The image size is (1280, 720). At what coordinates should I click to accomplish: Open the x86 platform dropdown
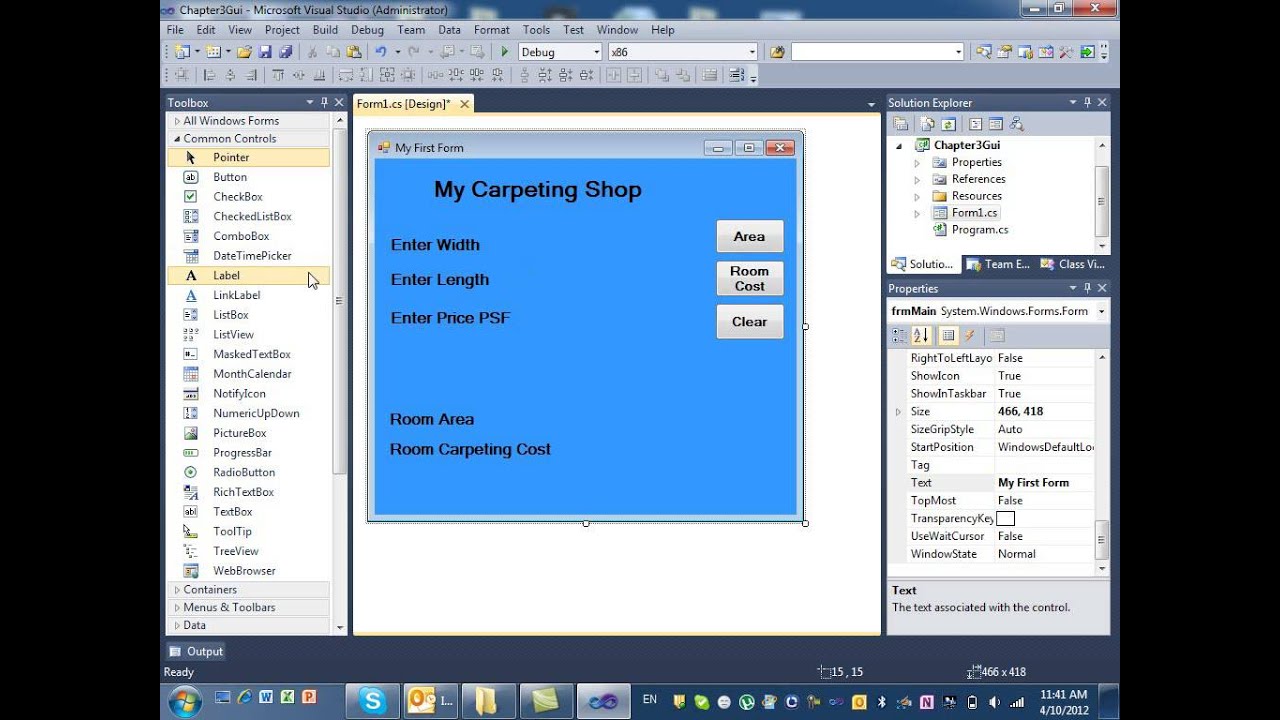tap(752, 52)
